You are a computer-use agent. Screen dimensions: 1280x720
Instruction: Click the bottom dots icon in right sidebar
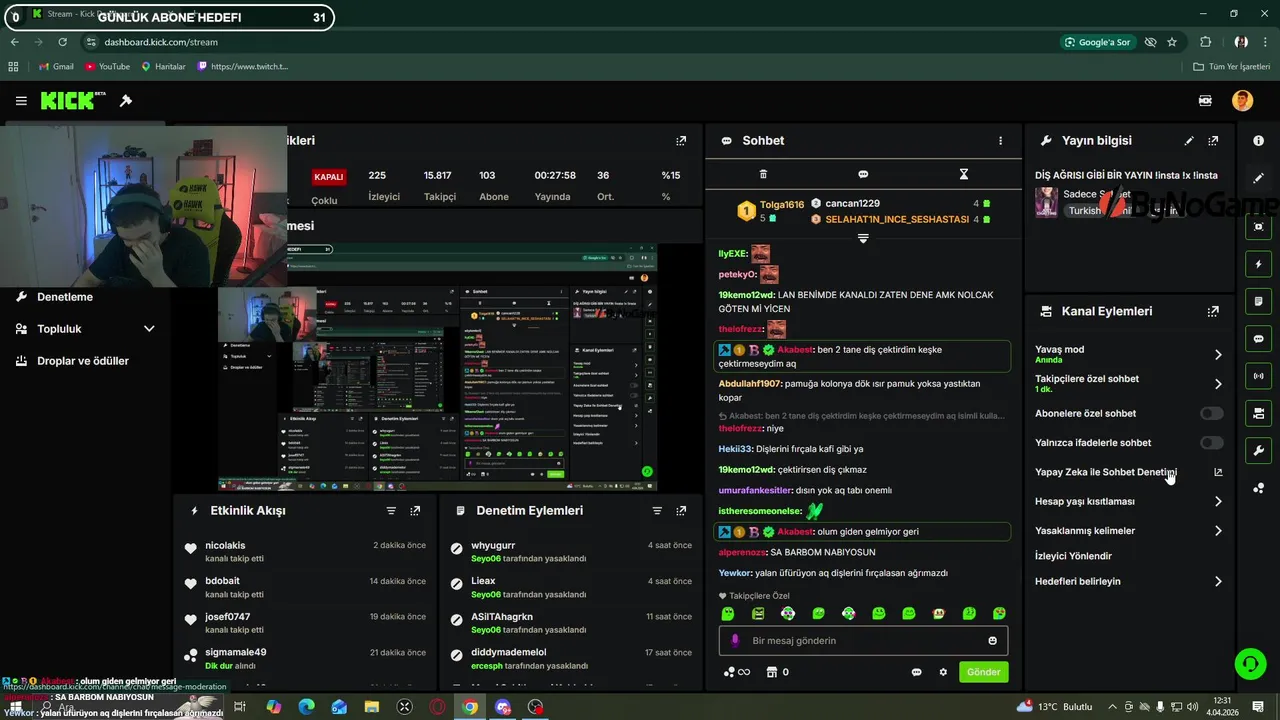(x=1258, y=488)
